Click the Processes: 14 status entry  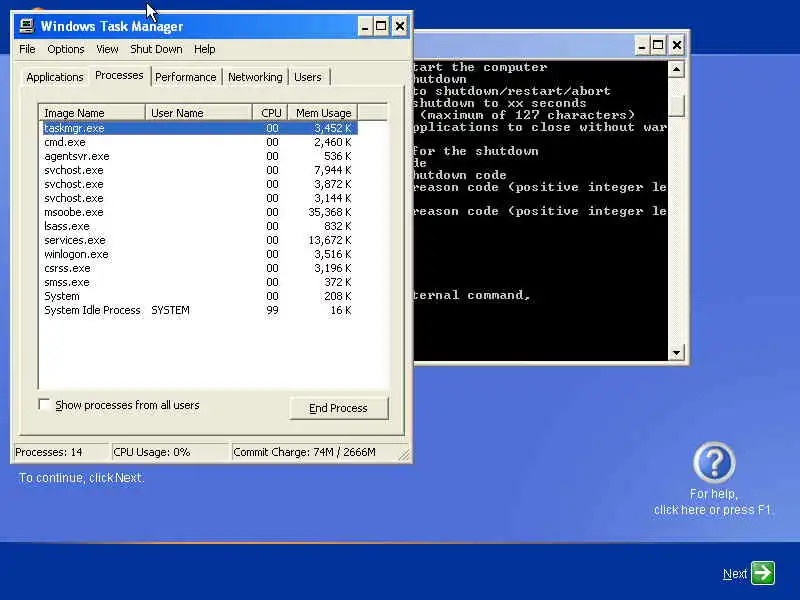click(61, 452)
